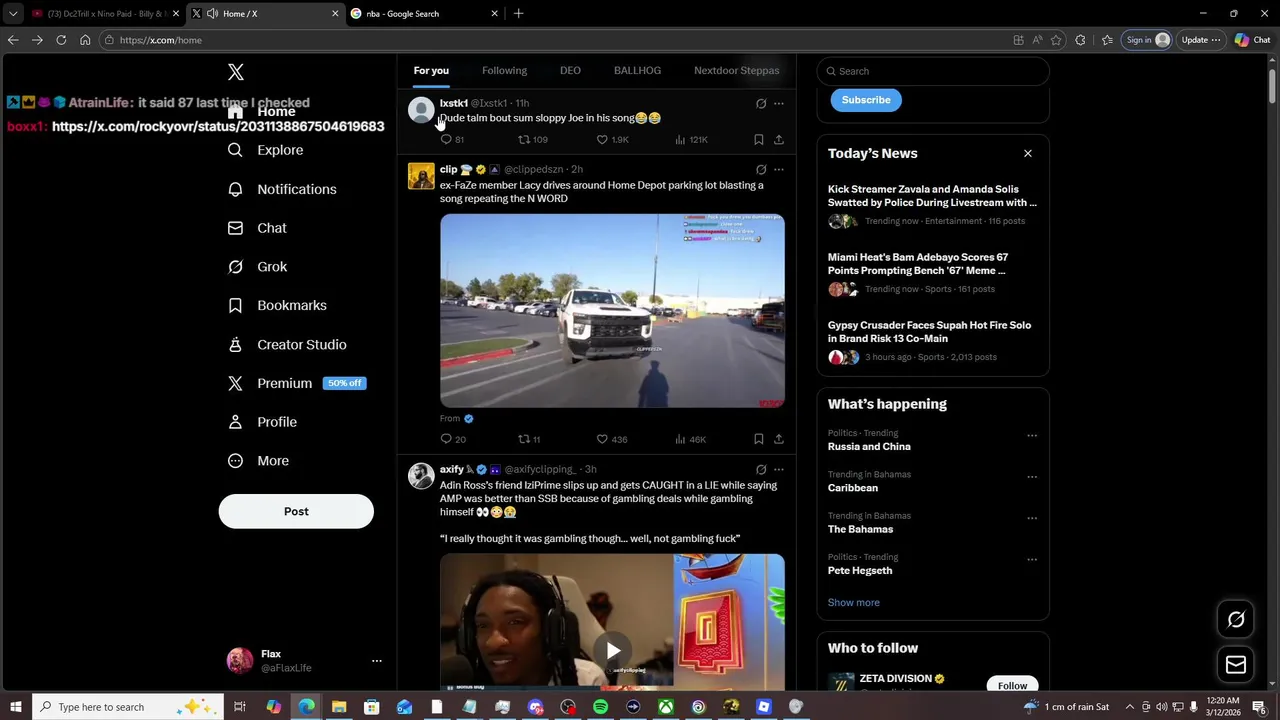The height and width of the screenshot is (720, 1280).
Task: Open more menu on lxstk1's post
Action: pyautogui.click(x=779, y=103)
